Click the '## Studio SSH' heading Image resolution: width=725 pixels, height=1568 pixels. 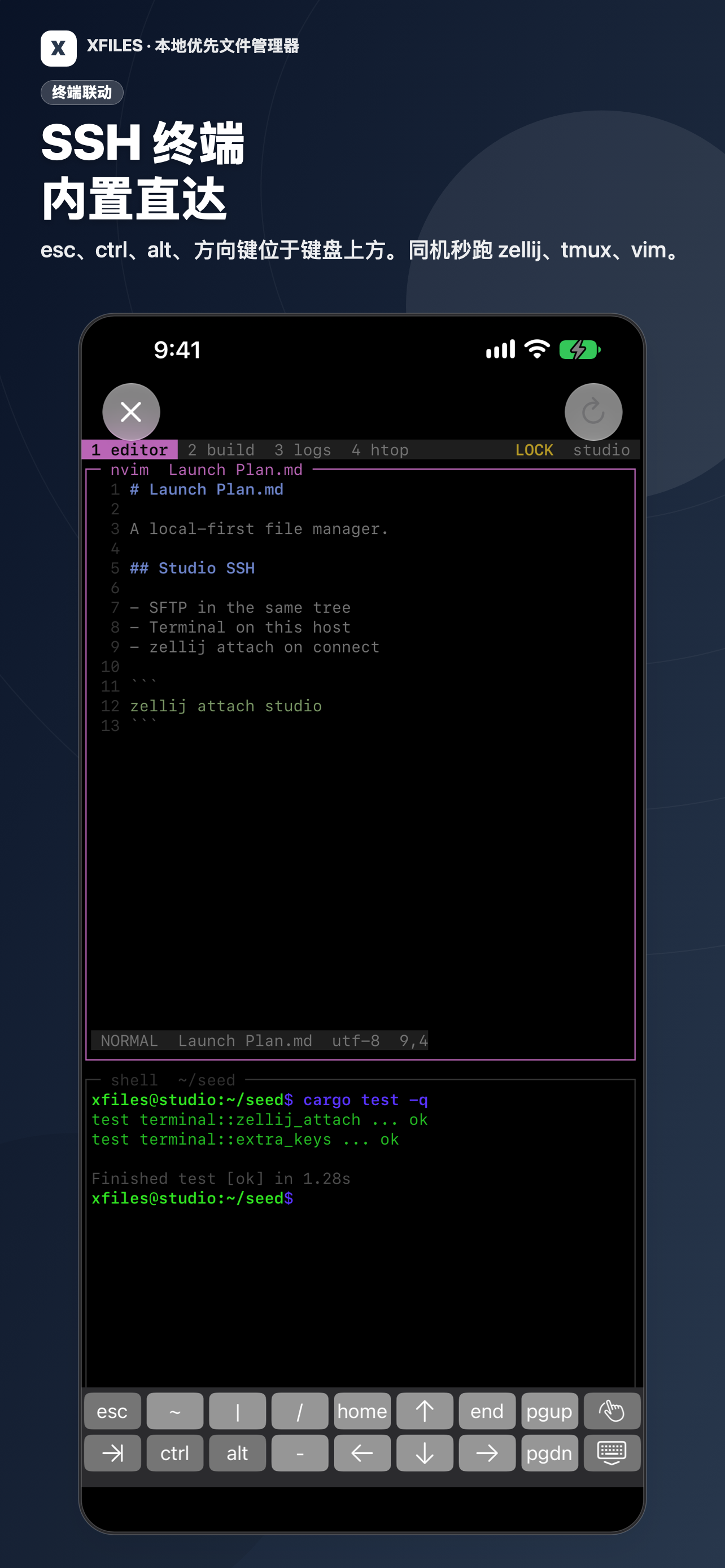tap(193, 568)
